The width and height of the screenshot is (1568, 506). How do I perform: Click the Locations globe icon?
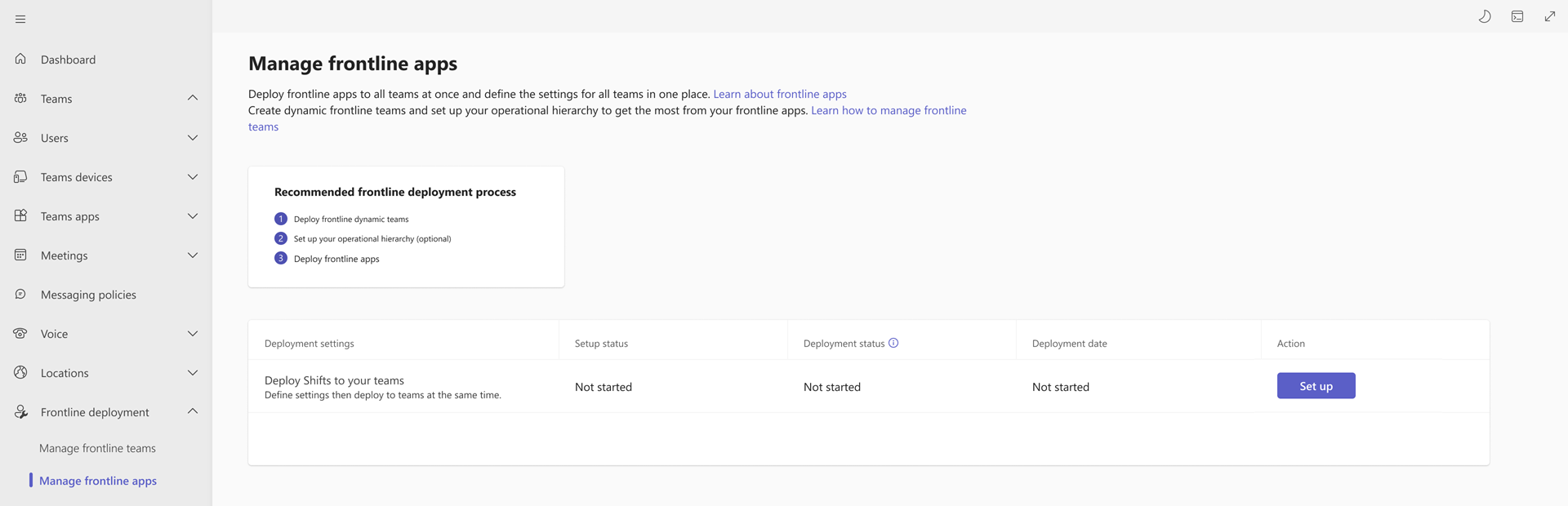click(x=20, y=372)
